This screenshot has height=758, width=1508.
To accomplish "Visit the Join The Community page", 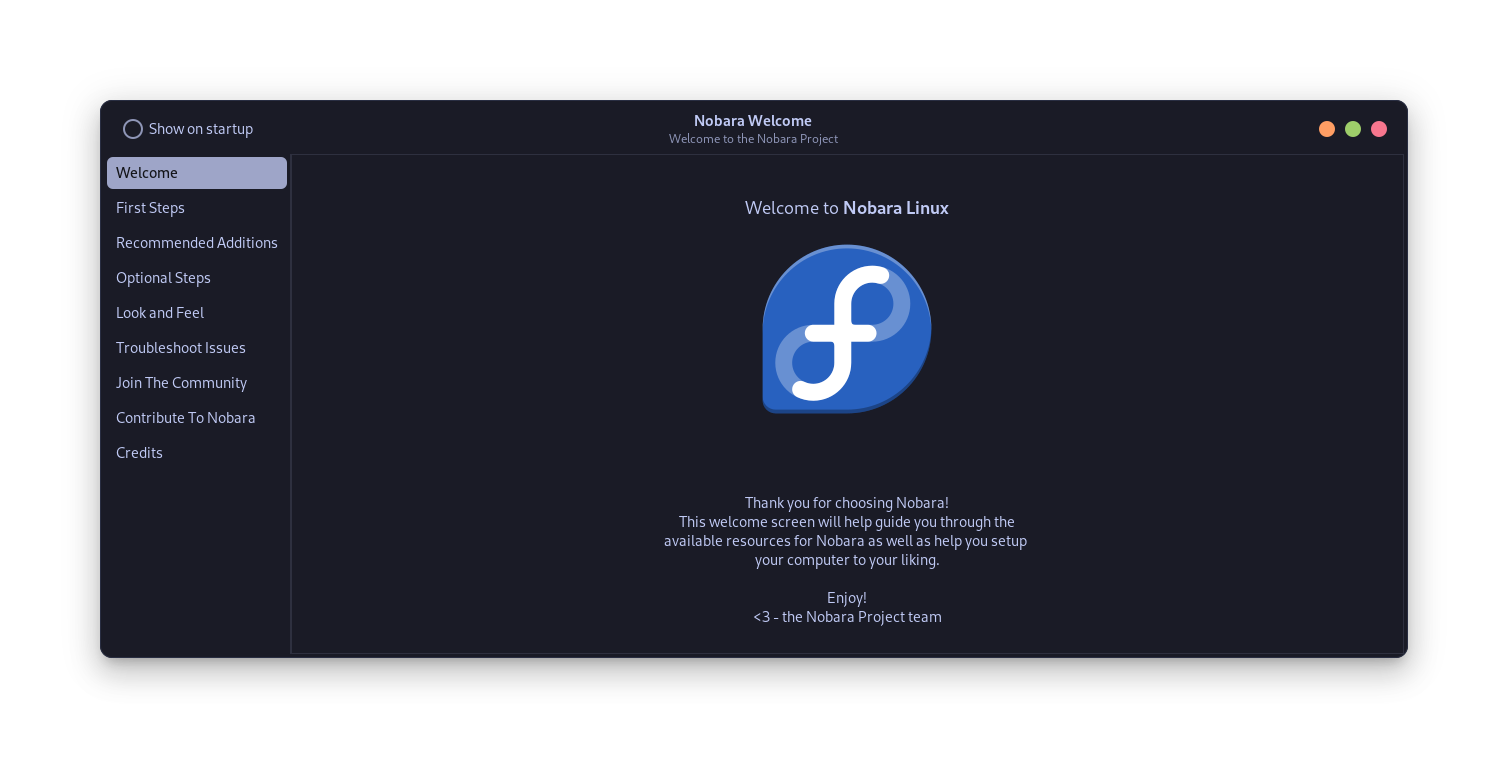I will point(181,382).
